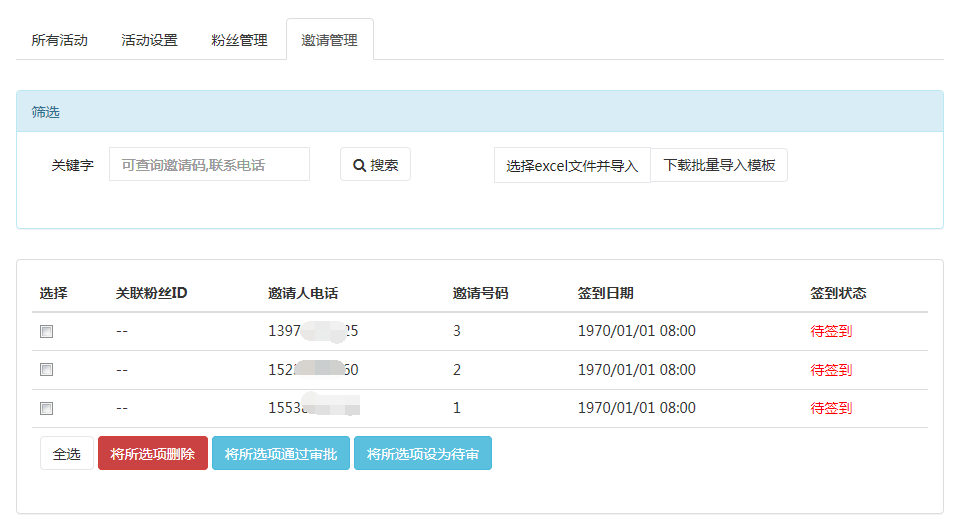Switch to the 活动设置 tab
The height and width of the screenshot is (527, 958).
pyautogui.click(x=149, y=41)
